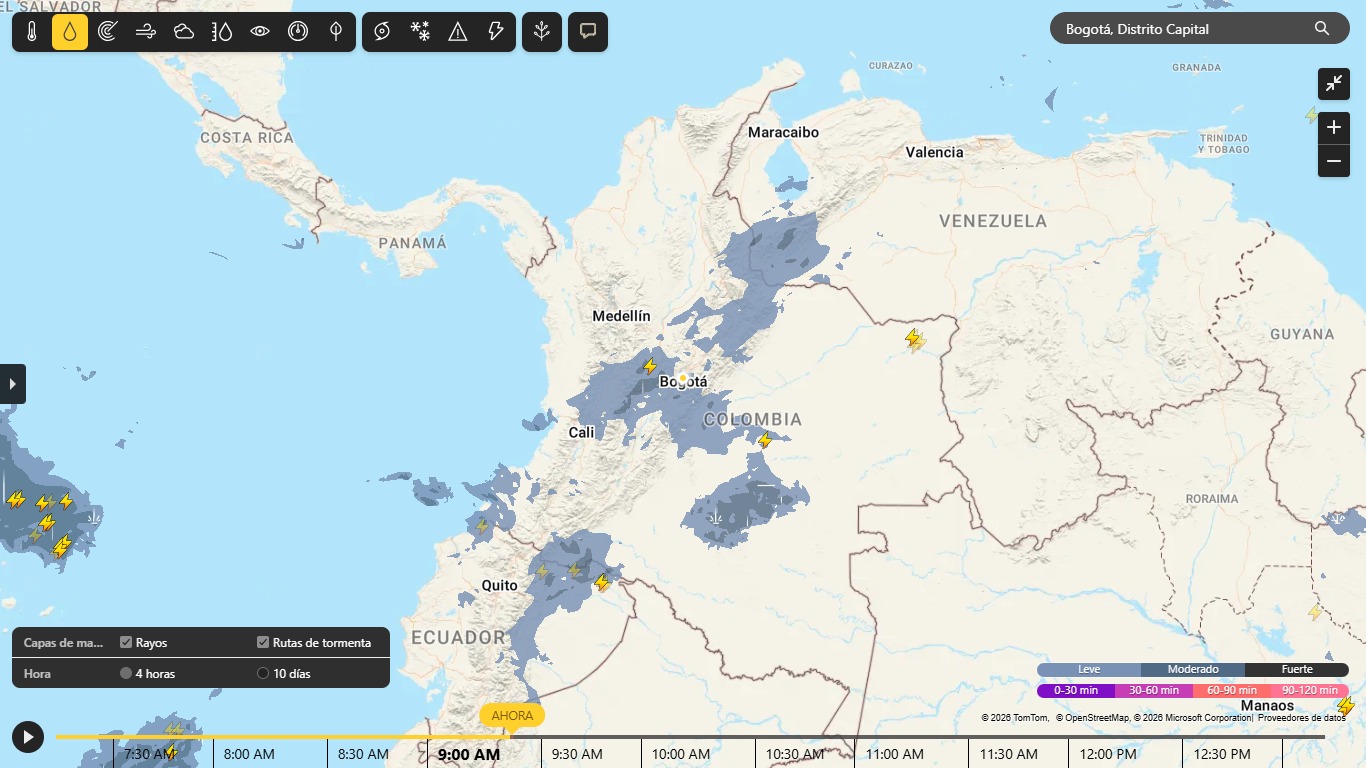Image resolution: width=1366 pixels, height=768 pixels.
Task: Expand the left side panel arrow
Action: tap(12, 384)
